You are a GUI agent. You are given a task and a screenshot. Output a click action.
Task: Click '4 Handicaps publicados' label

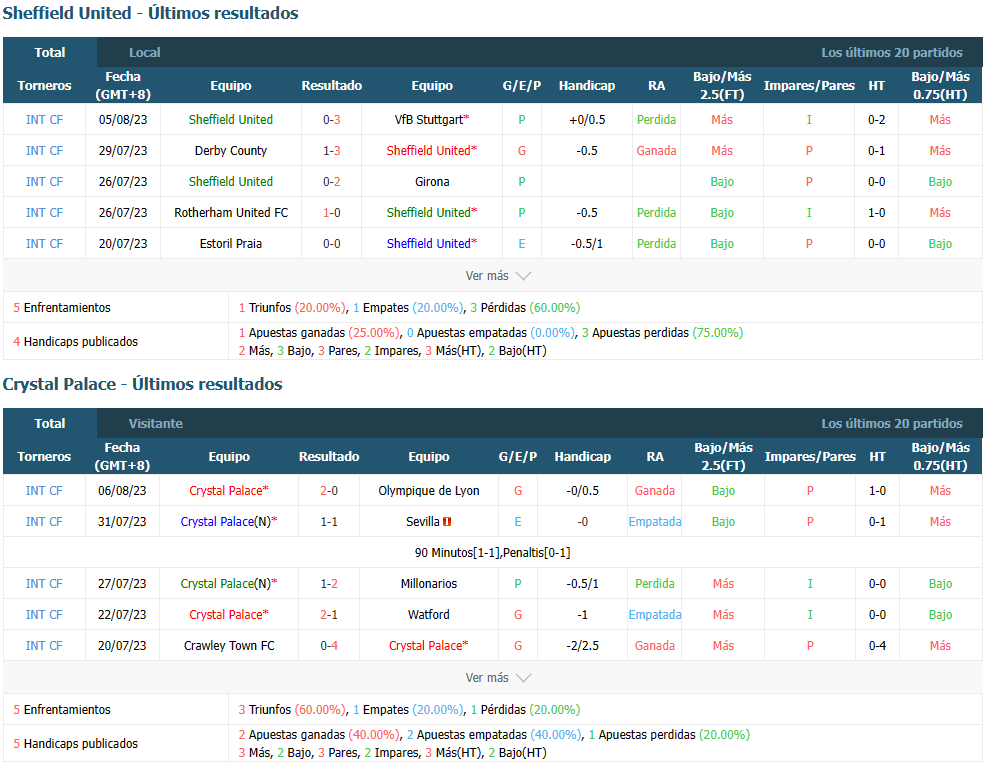pos(76,341)
